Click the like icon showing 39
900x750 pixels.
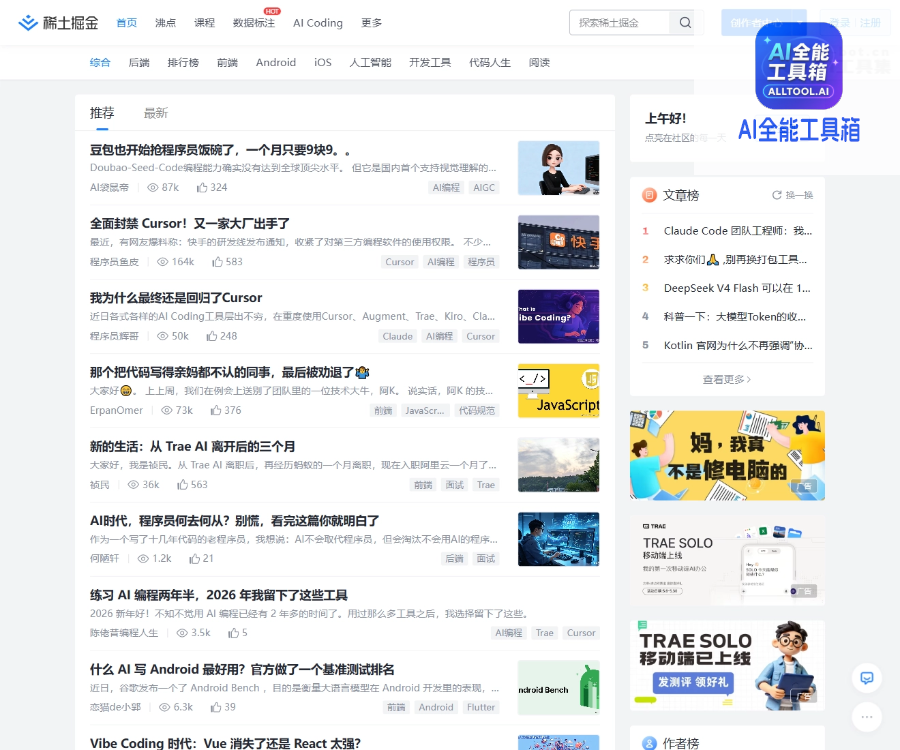coord(216,708)
